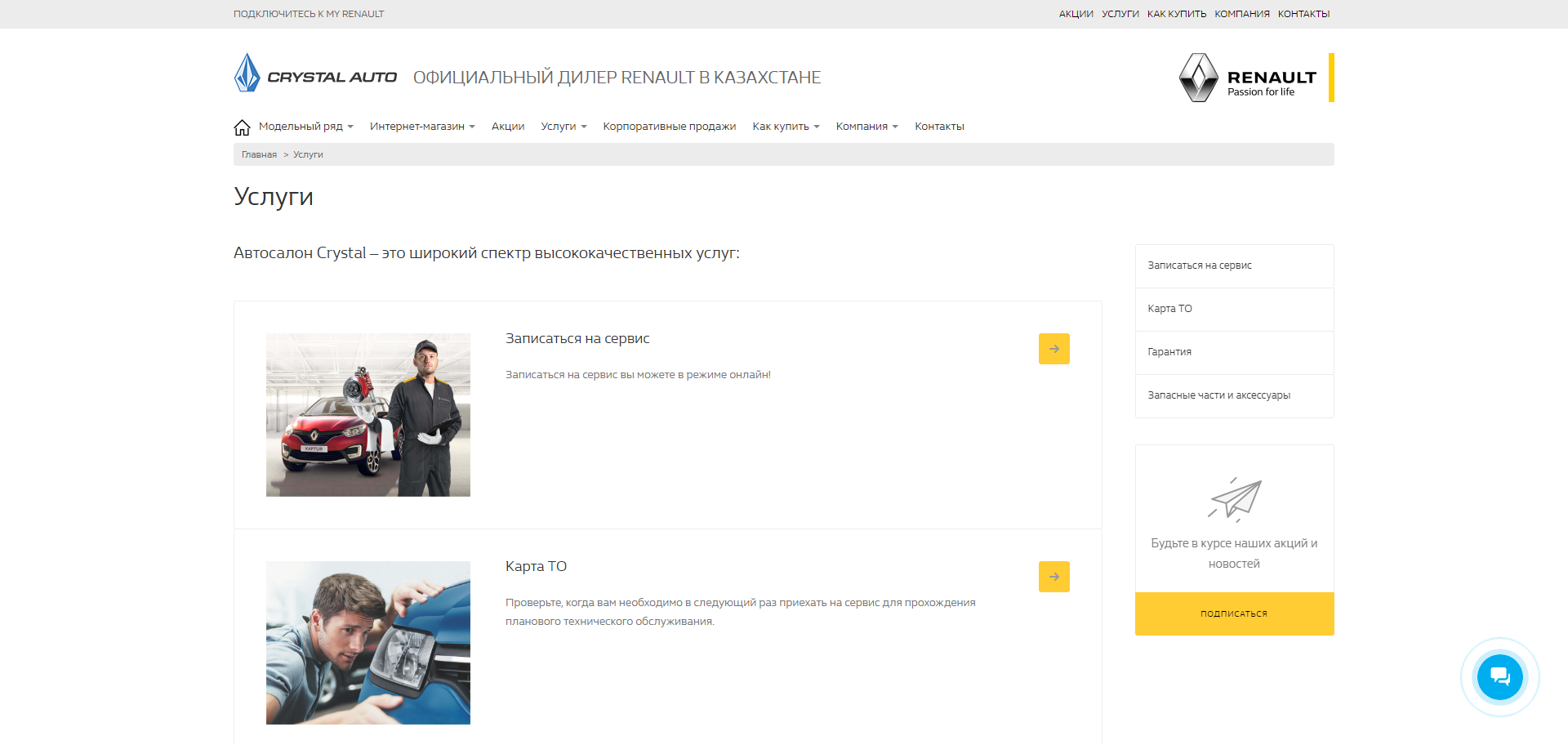Screen dimensions: 1568x745
Task: Go to Главная in the breadcrumb
Action: [x=259, y=154]
